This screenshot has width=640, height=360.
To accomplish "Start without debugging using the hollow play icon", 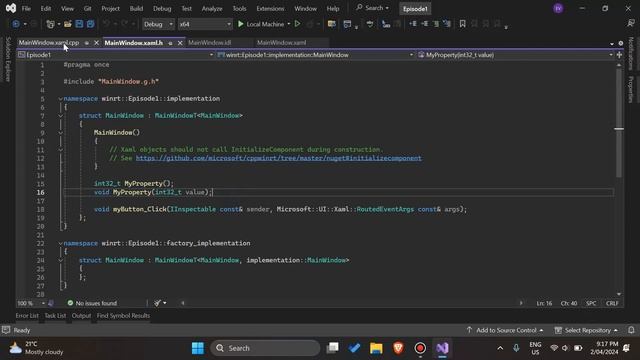I will tap(298, 24).
